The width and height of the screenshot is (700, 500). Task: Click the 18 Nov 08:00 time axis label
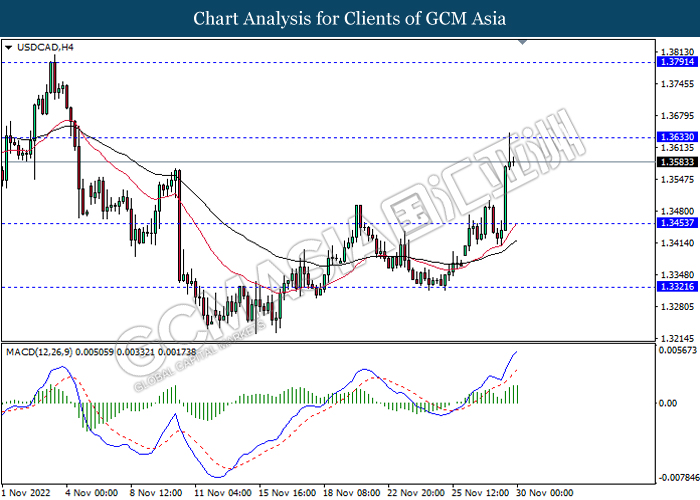352,493
